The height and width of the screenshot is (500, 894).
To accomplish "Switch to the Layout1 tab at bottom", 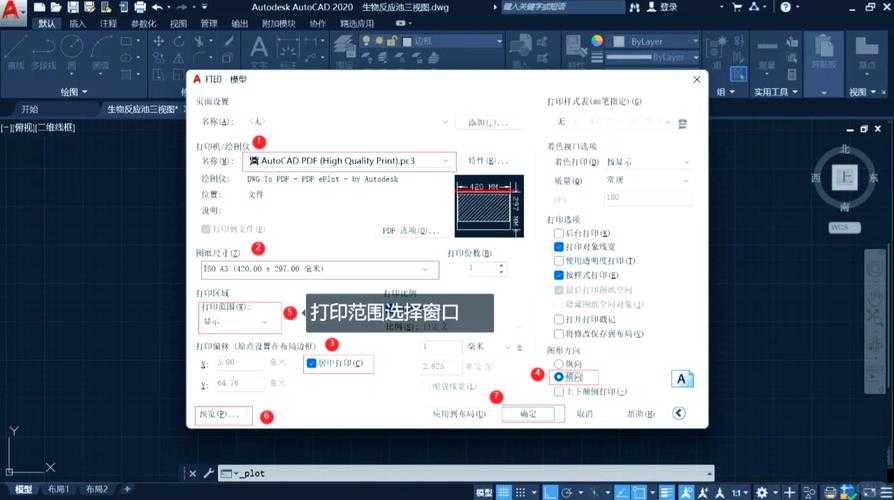I will point(58,489).
